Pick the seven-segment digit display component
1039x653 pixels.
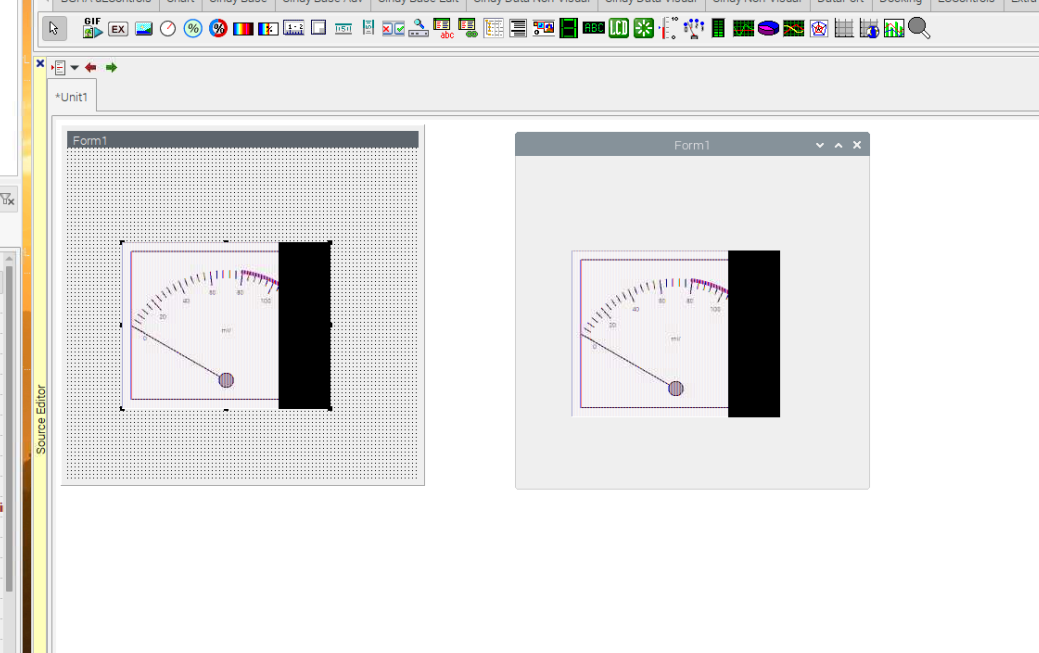coord(569,29)
